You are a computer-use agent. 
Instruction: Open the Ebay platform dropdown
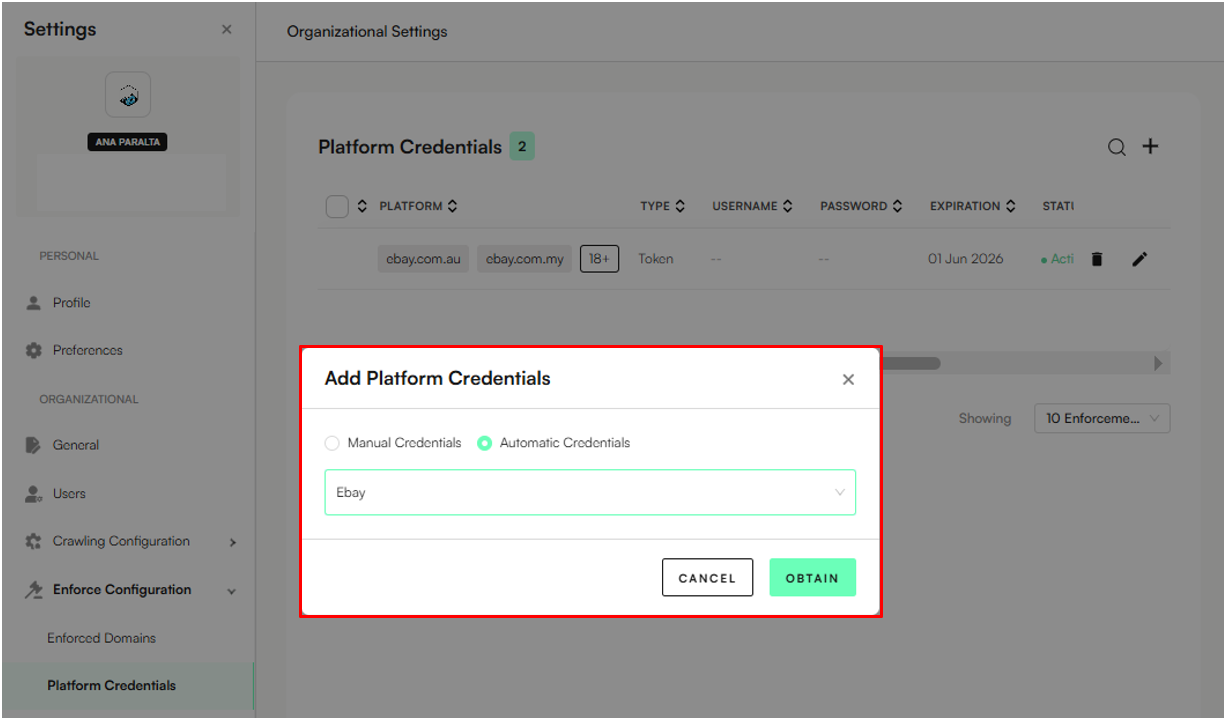tap(590, 493)
